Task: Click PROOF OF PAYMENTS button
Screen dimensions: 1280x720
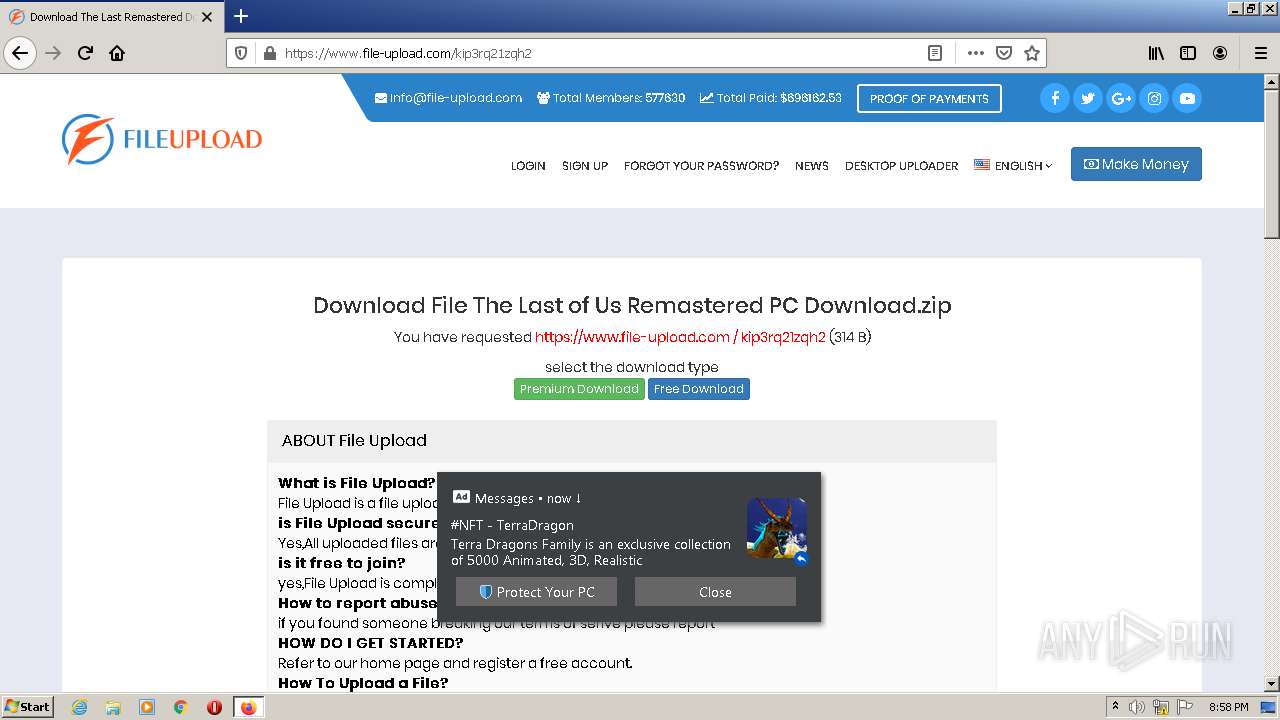Action: pyautogui.click(x=929, y=98)
